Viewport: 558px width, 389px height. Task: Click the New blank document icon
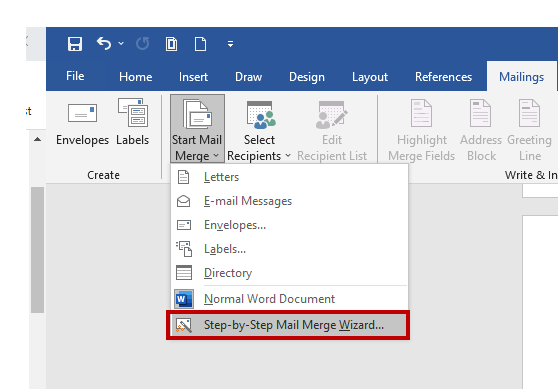click(x=200, y=44)
